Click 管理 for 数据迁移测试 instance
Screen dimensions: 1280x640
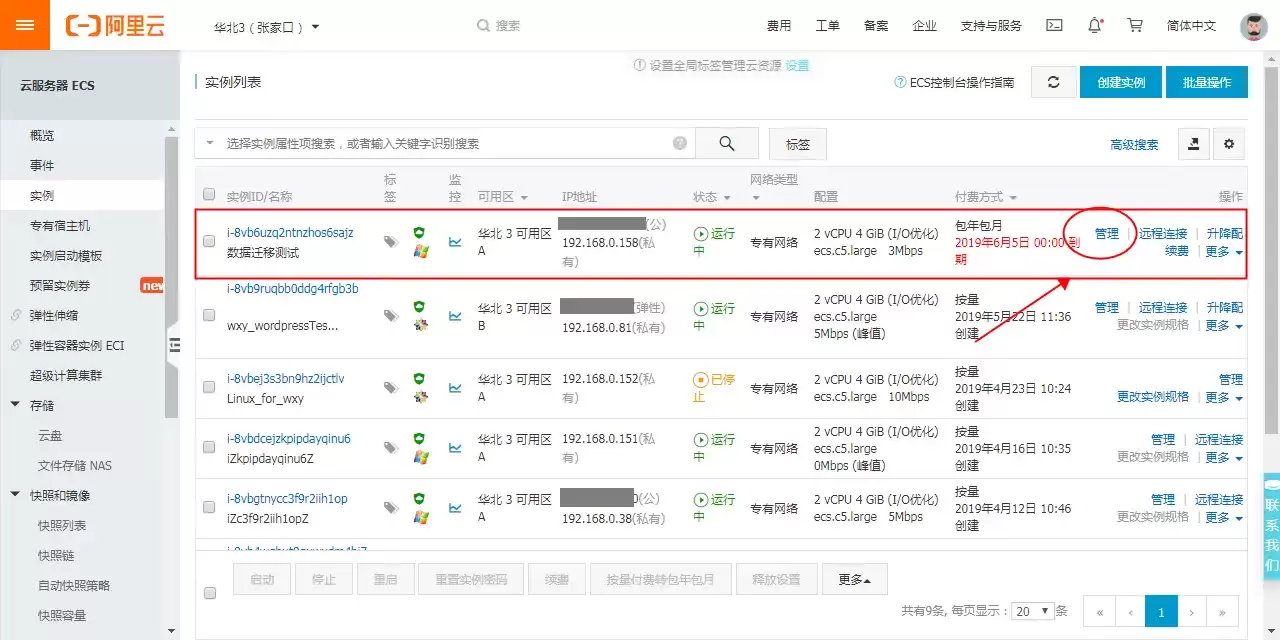[1107, 233]
